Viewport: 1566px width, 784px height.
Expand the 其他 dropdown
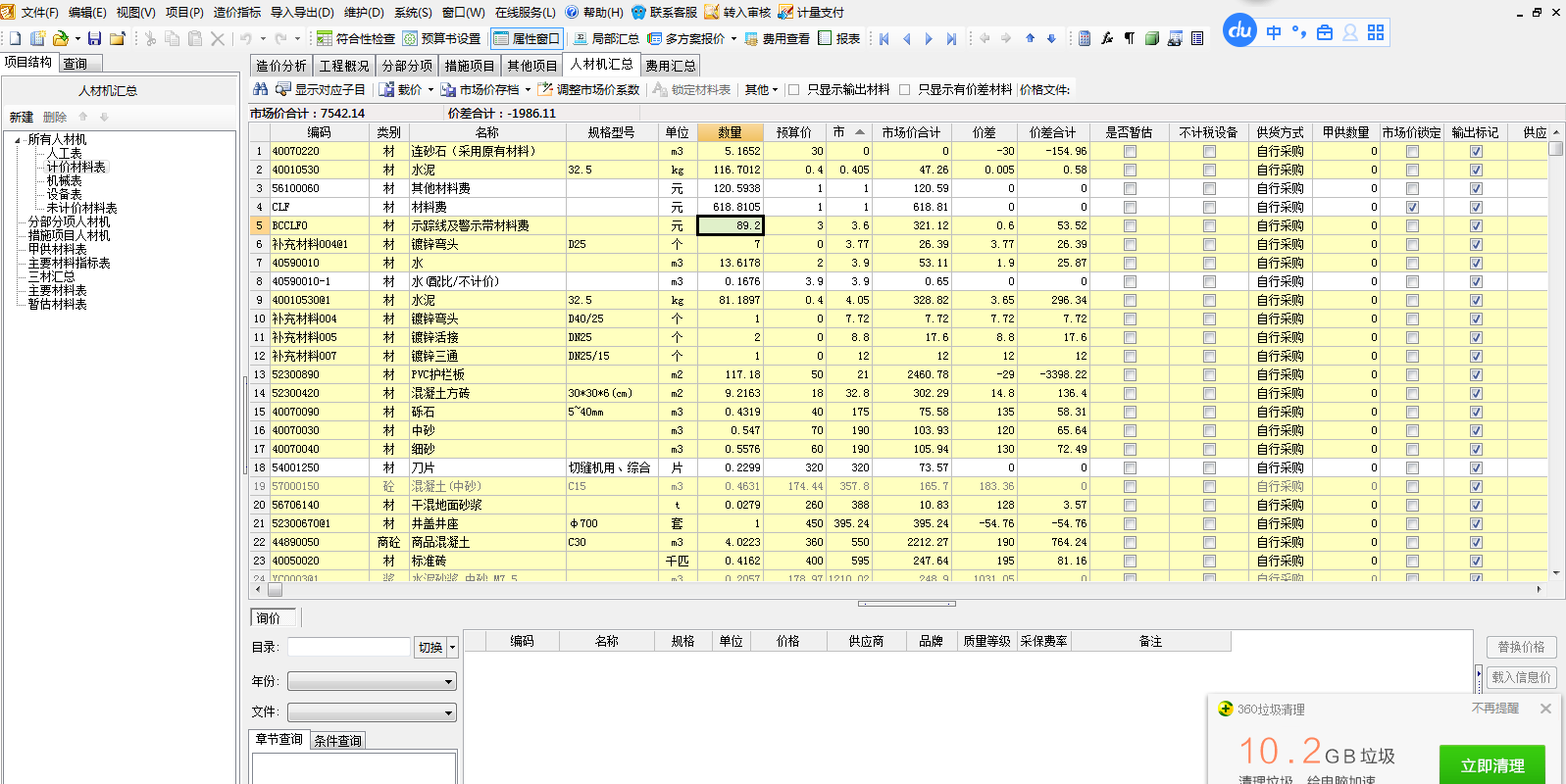click(x=761, y=89)
